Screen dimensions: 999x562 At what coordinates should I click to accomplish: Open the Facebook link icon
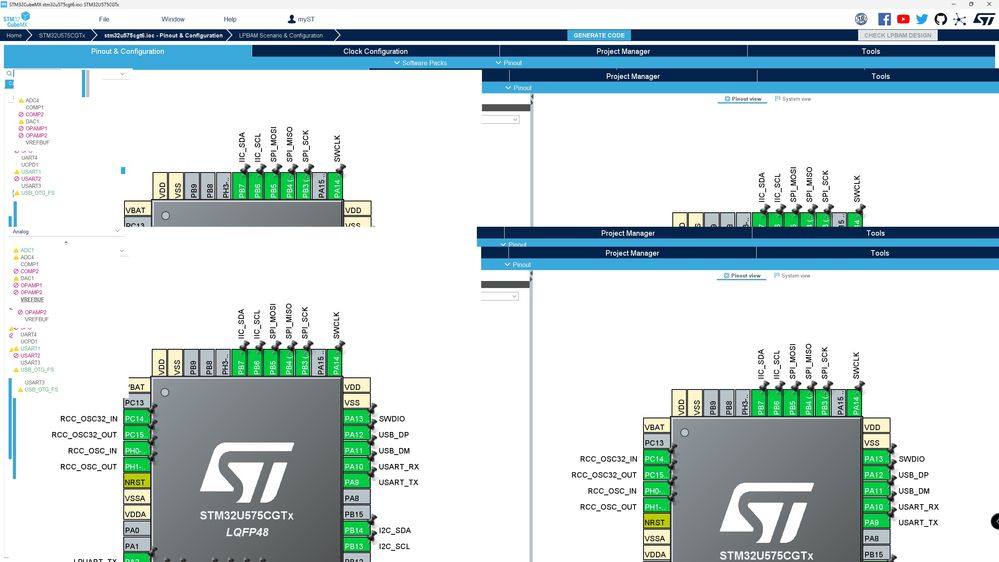click(884, 19)
